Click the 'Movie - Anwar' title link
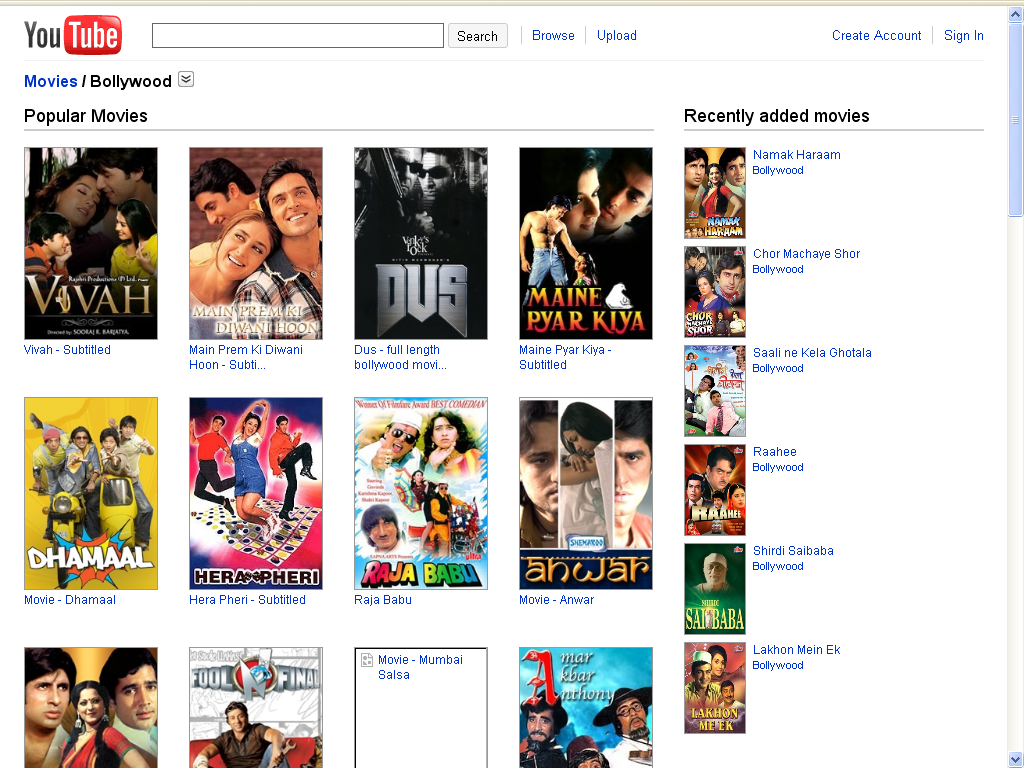The width and height of the screenshot is (1024, 768). click(x=556, y=600)
